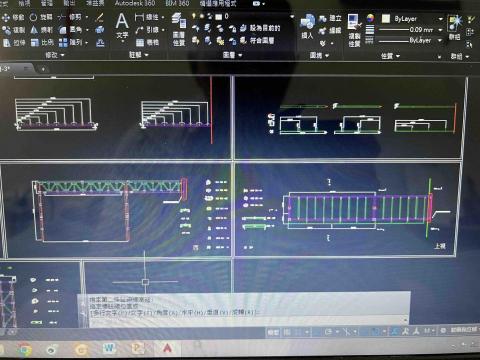Open the 0.09 mm lineweight dropdown

440,30
